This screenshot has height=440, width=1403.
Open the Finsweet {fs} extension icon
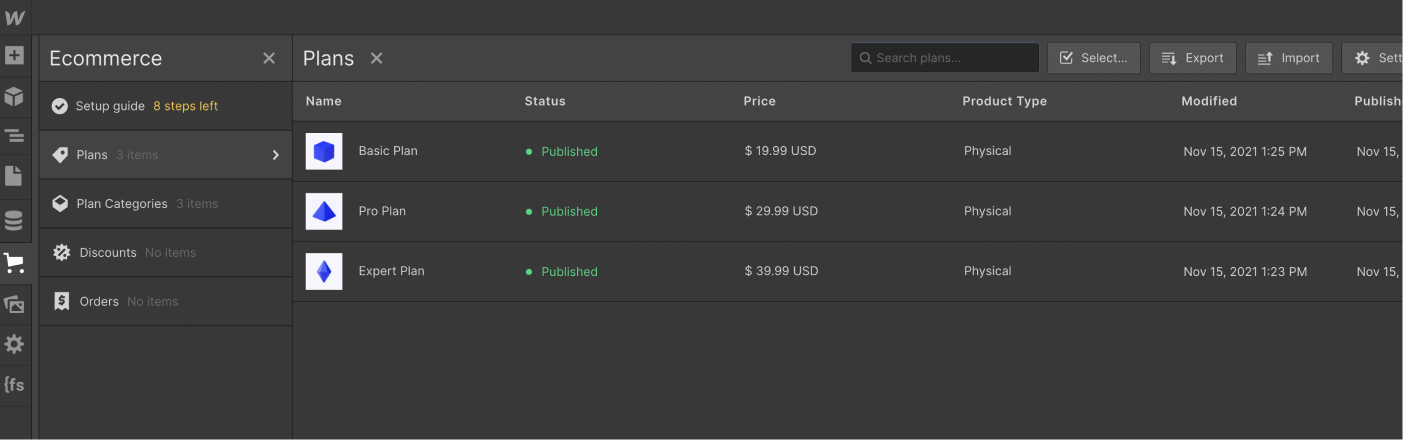(x=14, y=384)
